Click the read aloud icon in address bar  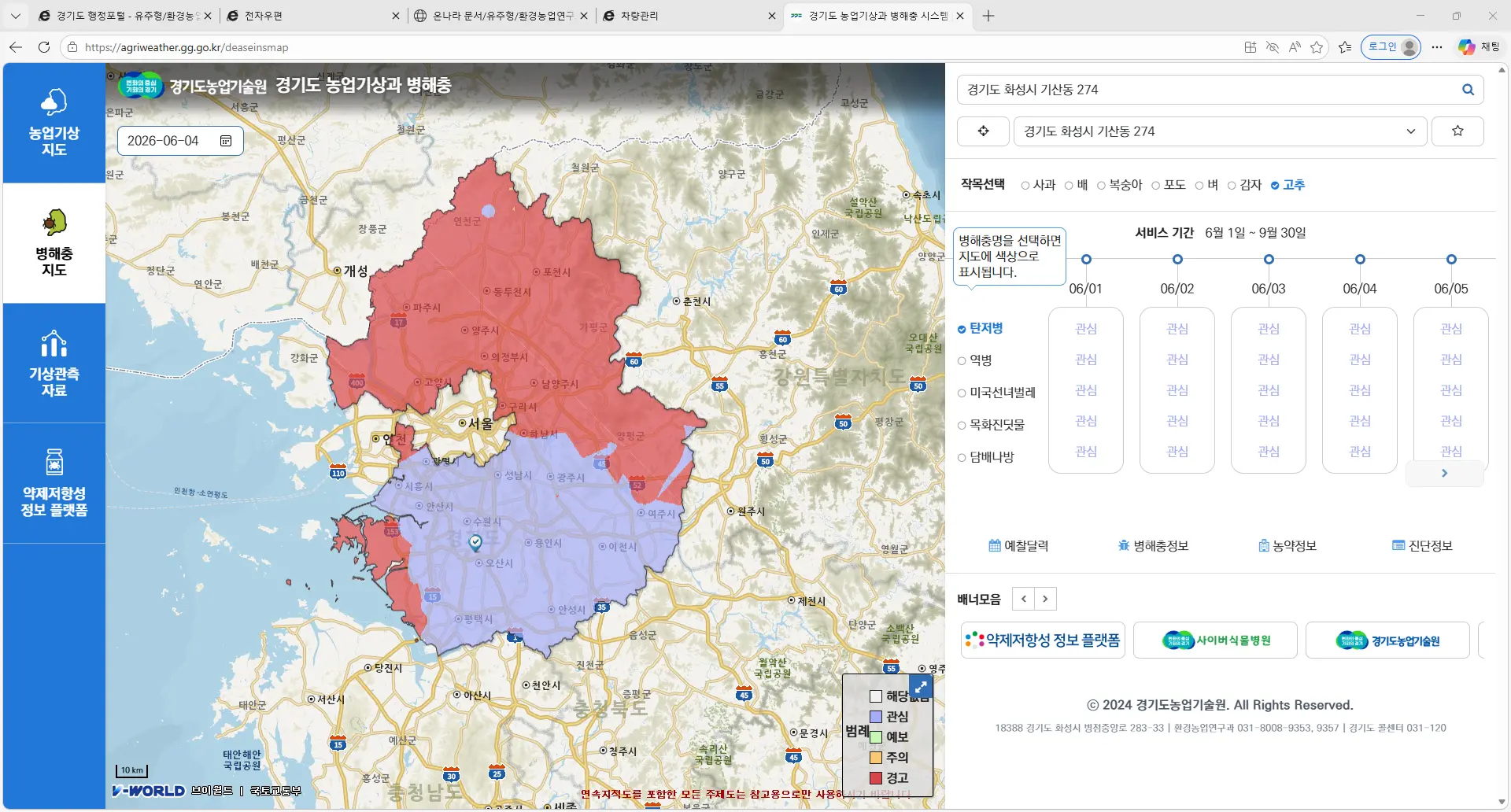coord(1295,47)
